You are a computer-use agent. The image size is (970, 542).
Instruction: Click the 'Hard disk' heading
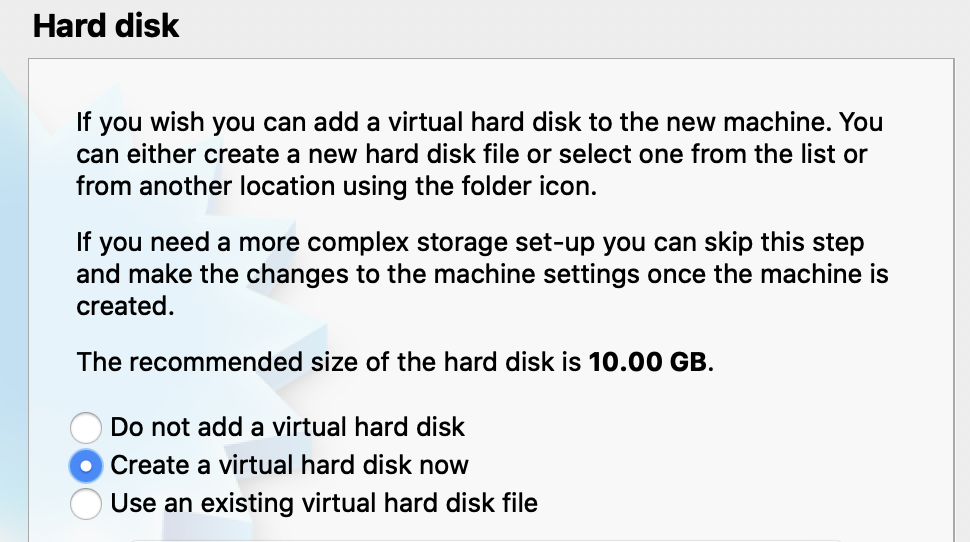tap(106, 26)
